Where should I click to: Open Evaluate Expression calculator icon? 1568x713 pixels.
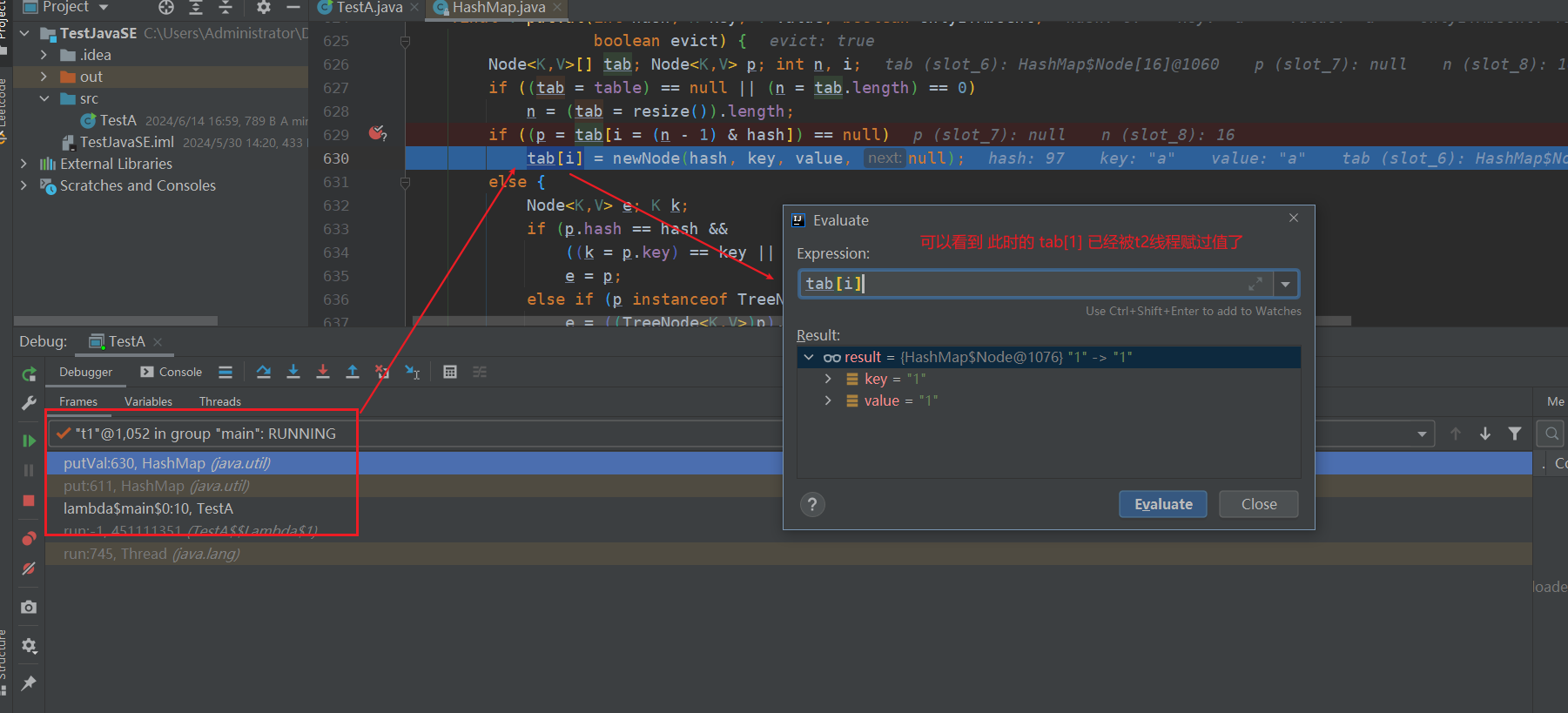tap(450, 372)
